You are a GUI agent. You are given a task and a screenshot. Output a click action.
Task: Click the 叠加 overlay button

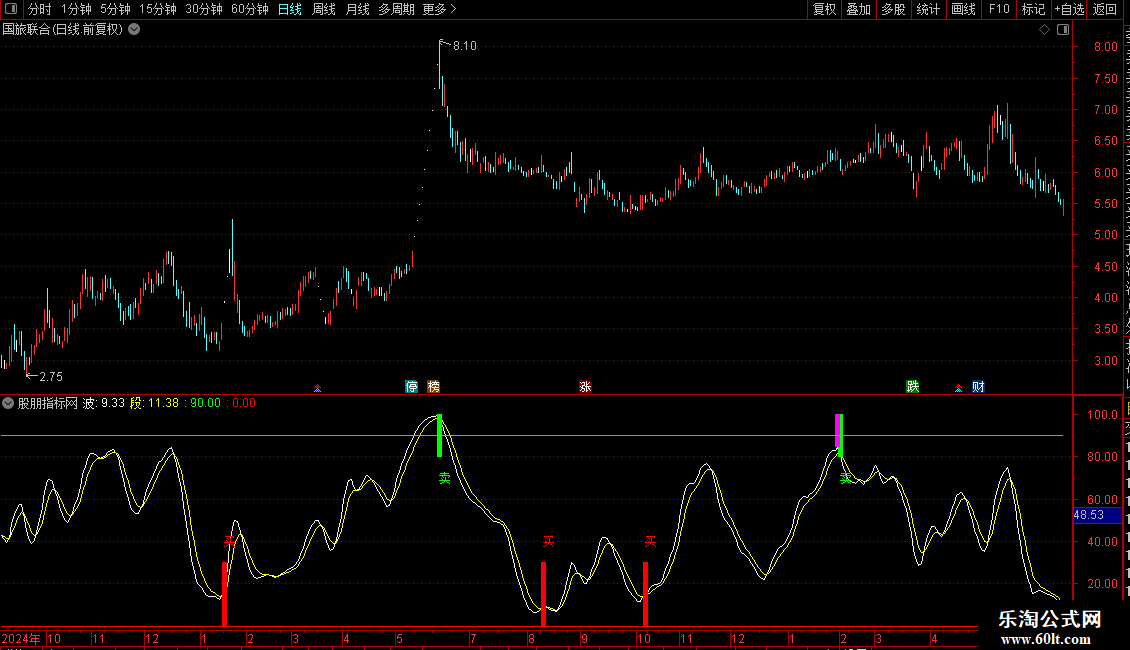pos(858,9)
